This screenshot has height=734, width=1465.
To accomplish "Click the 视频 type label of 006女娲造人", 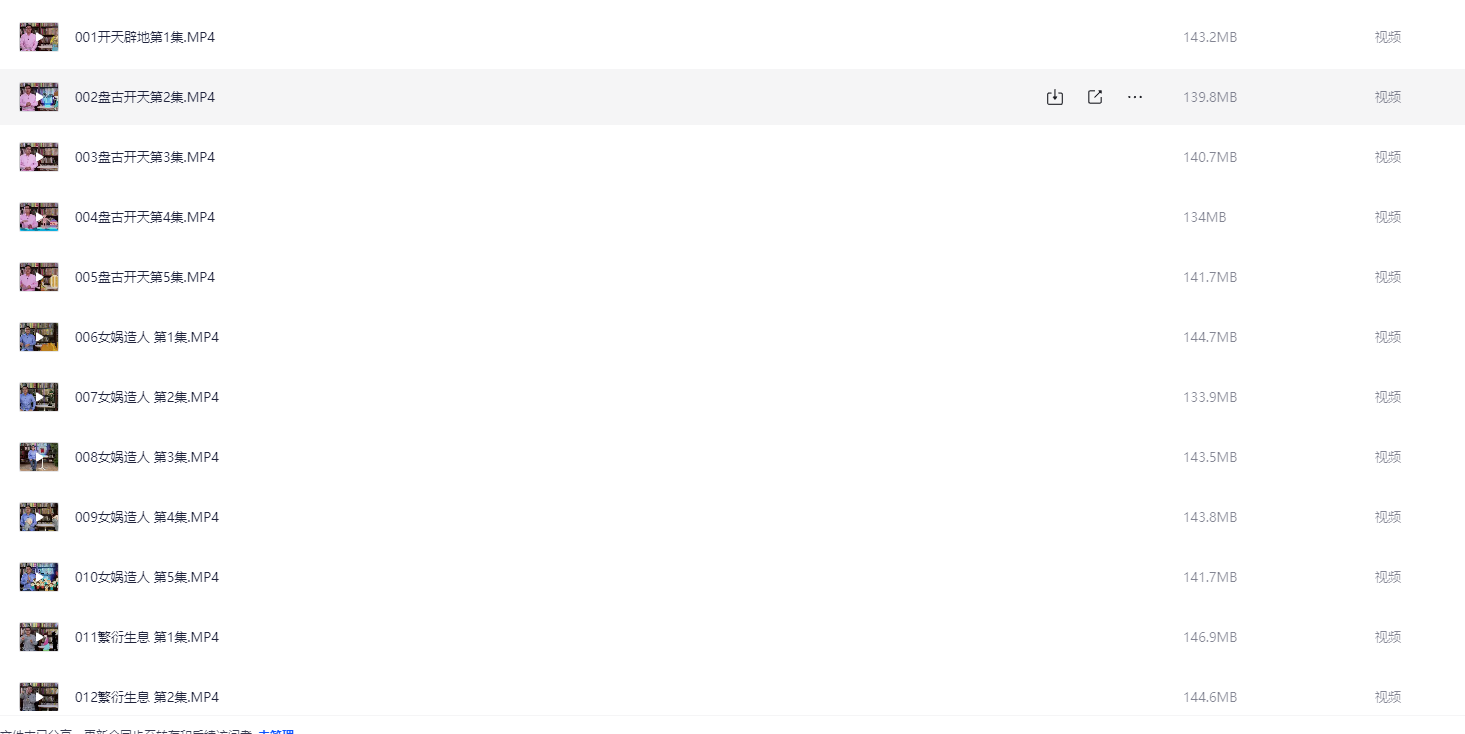I will (1387, 337).
